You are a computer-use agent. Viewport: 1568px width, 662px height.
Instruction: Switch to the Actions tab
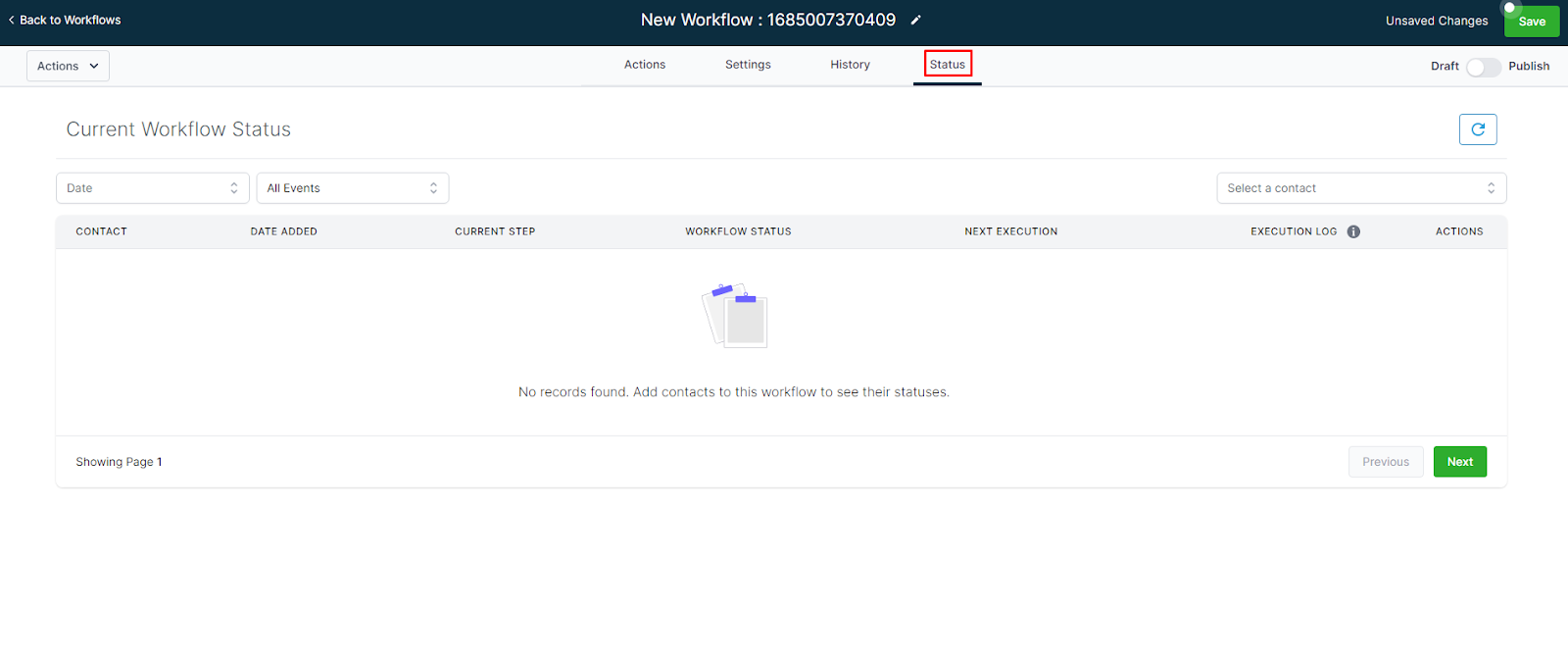coord(645,65)
